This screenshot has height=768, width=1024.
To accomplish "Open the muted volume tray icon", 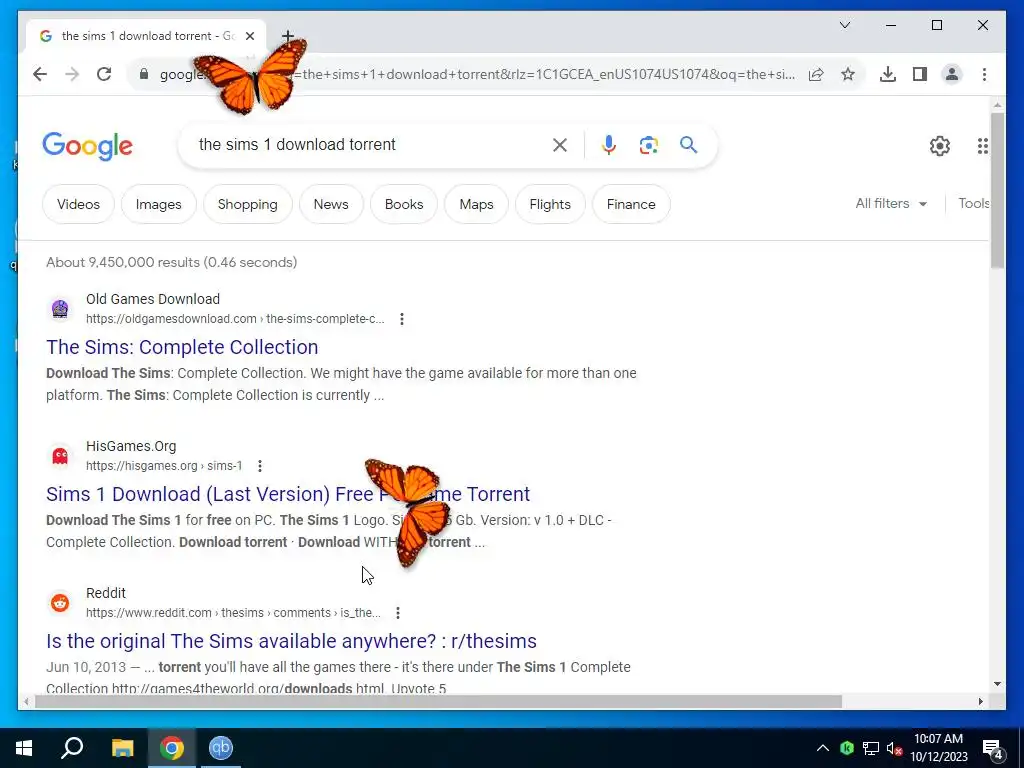I will tap(895, 748).
